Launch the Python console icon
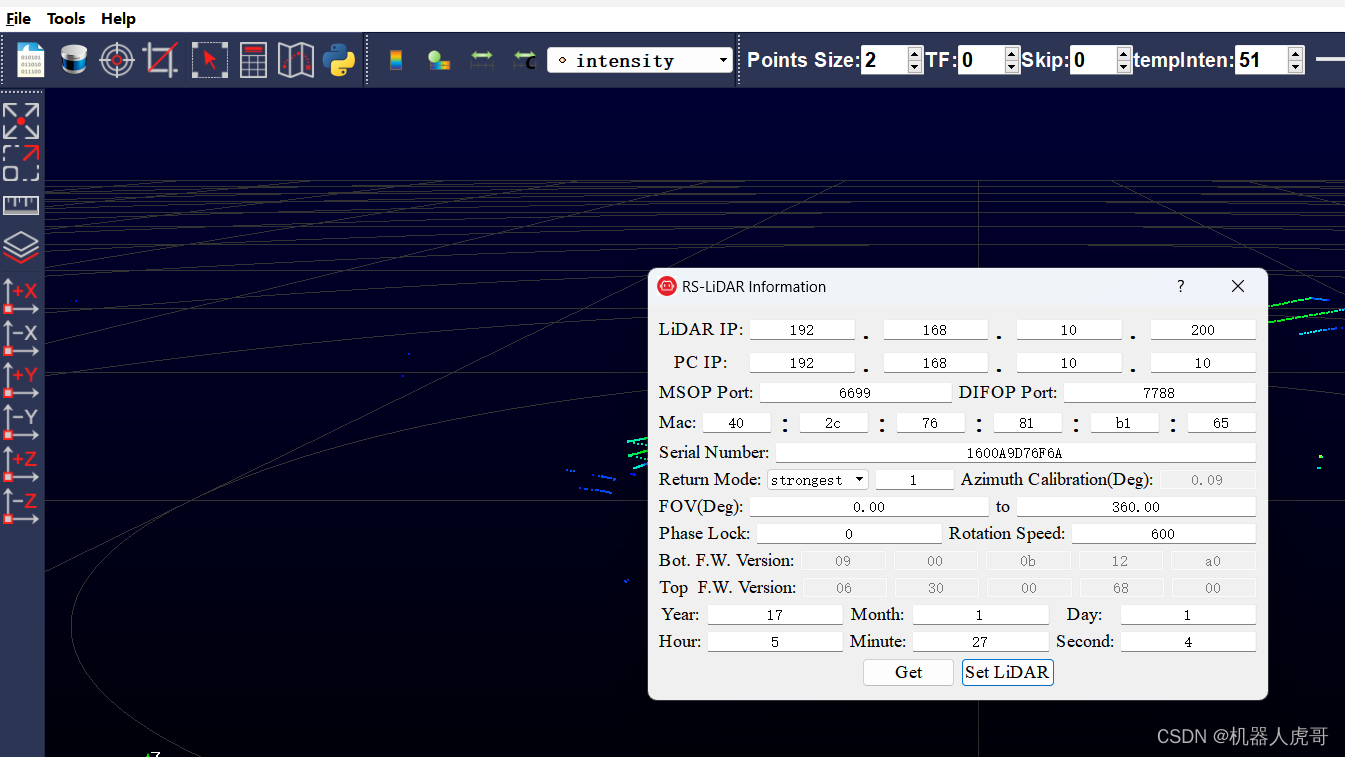Image resolution: width=1345 pixels, height=757 pixels. point(339,60)
